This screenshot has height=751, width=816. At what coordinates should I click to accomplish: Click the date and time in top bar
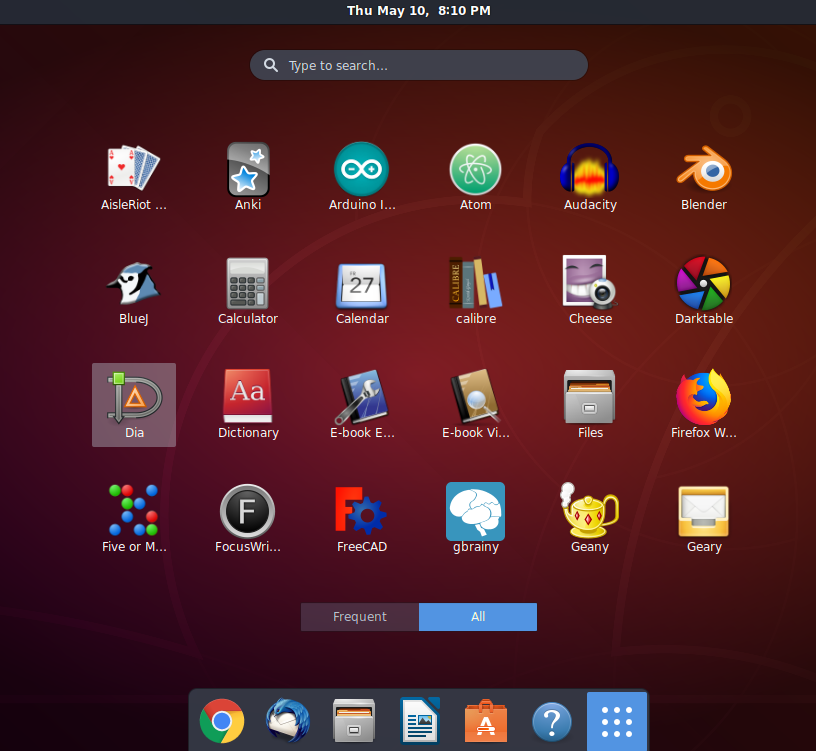(x=418, y=11)
